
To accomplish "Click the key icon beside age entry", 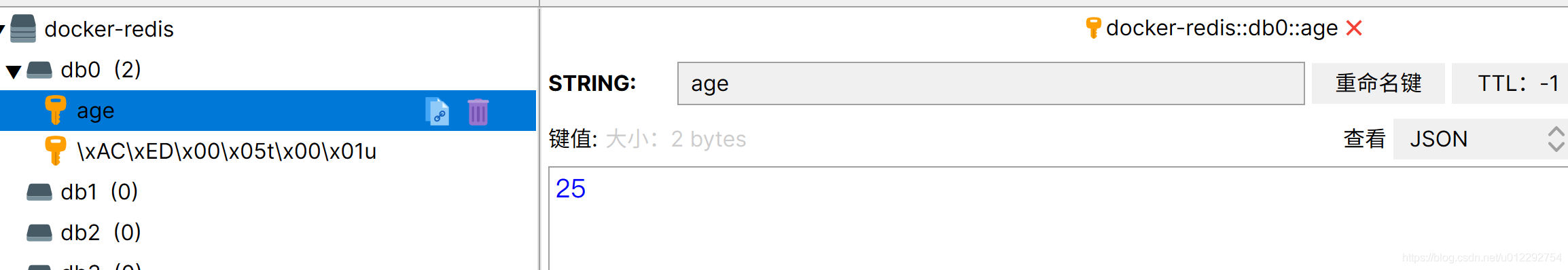I will click(55, 110).
